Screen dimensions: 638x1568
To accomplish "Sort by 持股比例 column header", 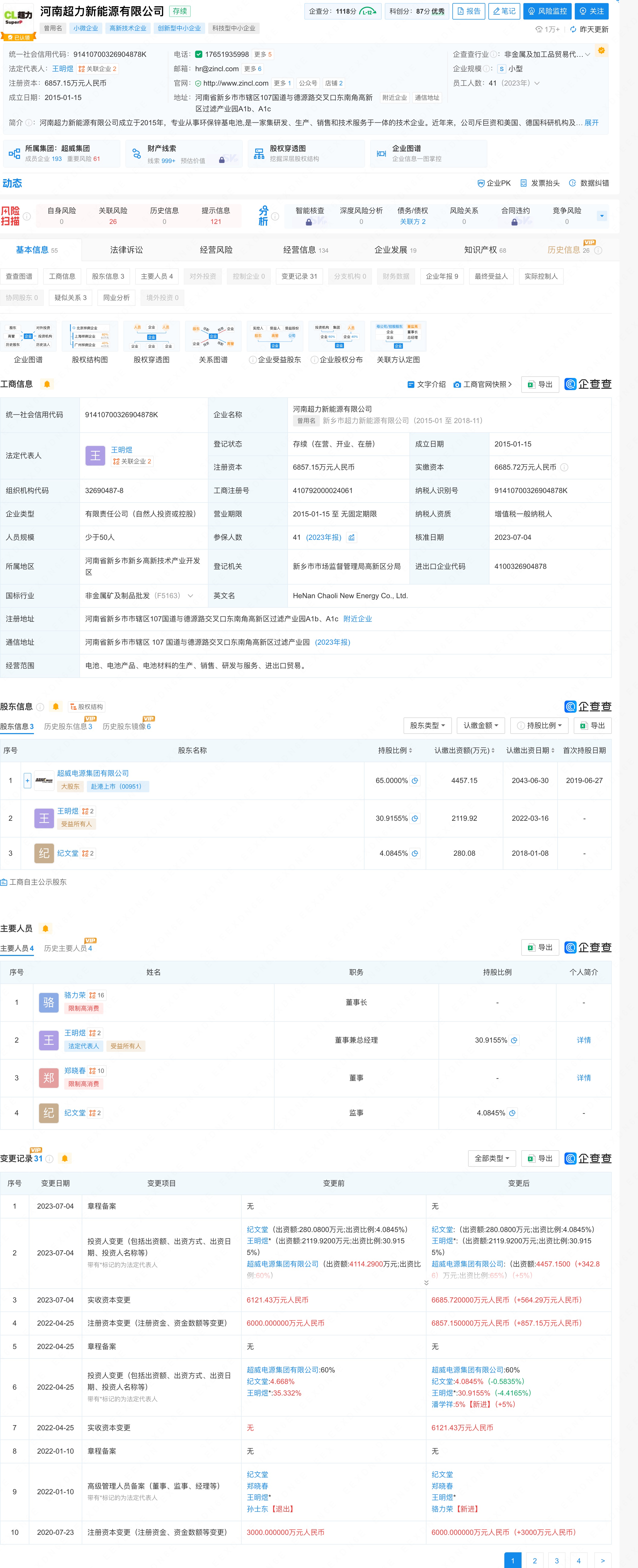I will click(x=395, y=751).
